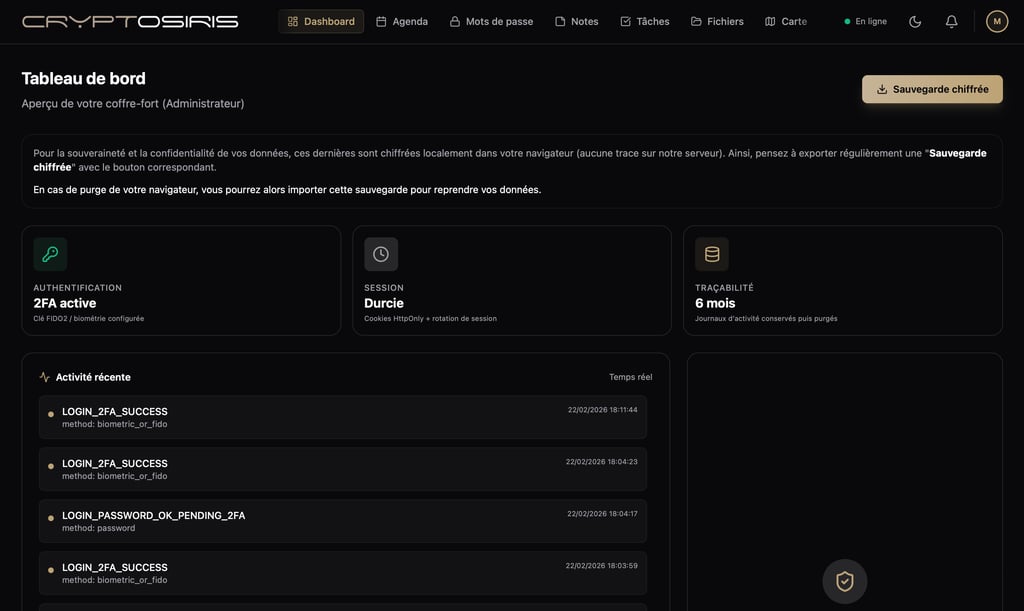Click the database traceability icon
The width and height of the screenshot is (1024, 611).
(x=712, y=254)
